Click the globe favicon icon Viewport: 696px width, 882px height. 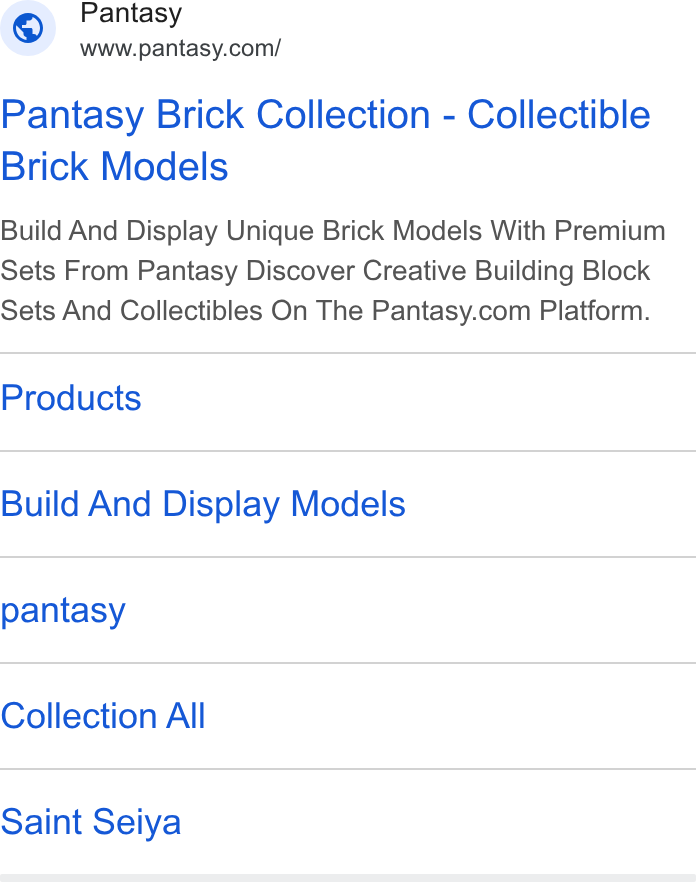(28, 28)
